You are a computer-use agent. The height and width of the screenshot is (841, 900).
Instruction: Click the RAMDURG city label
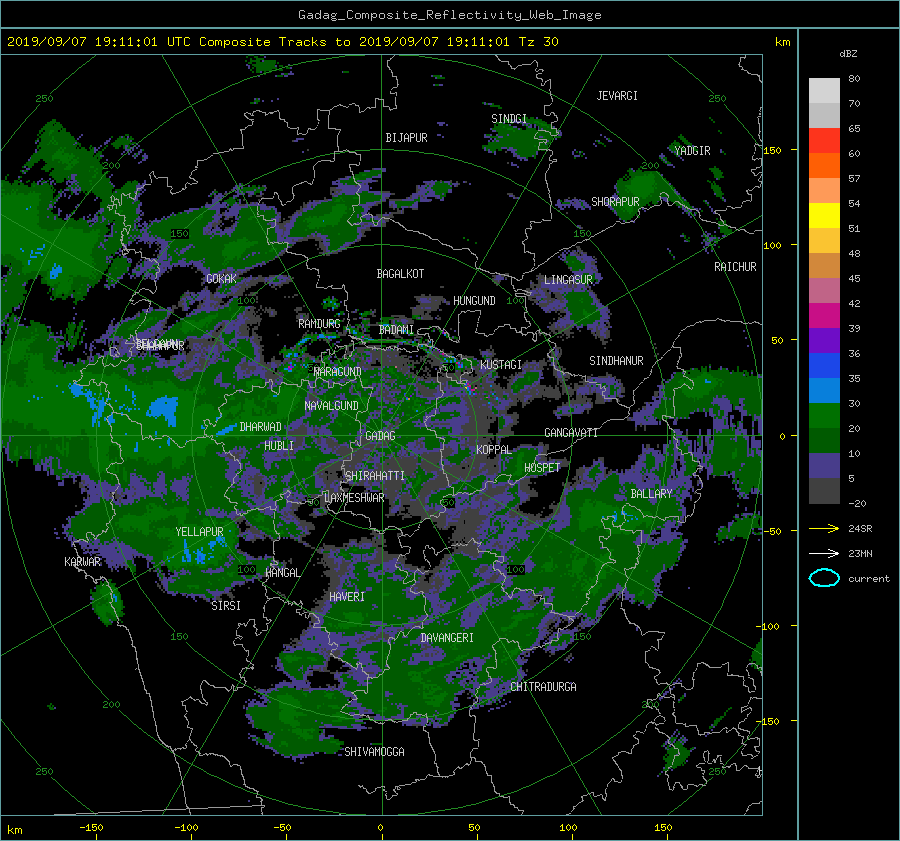[319, 324]
